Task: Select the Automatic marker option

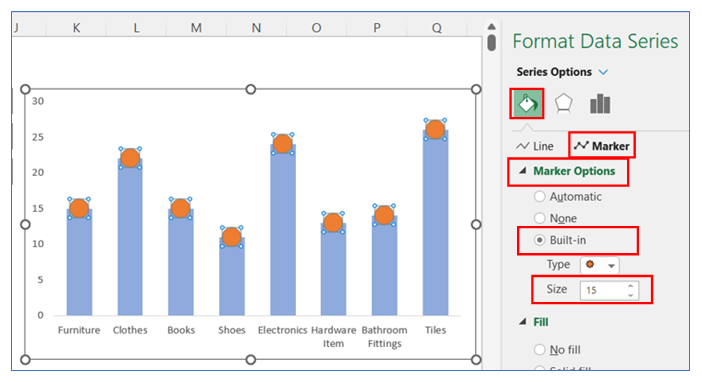Action: [539, 197]
